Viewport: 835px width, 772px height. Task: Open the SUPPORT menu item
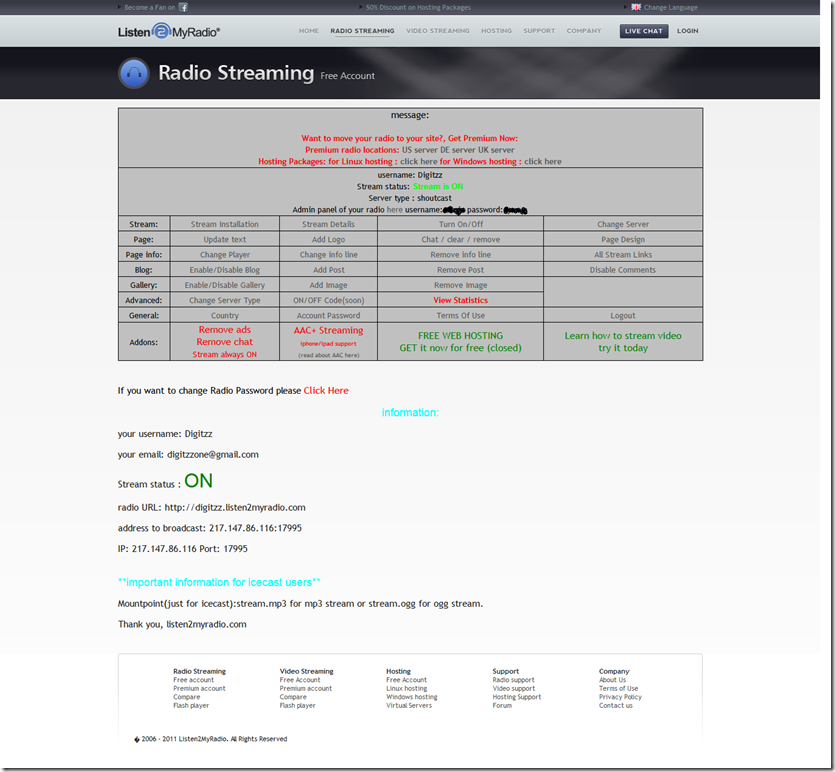(x=539, y=31)
